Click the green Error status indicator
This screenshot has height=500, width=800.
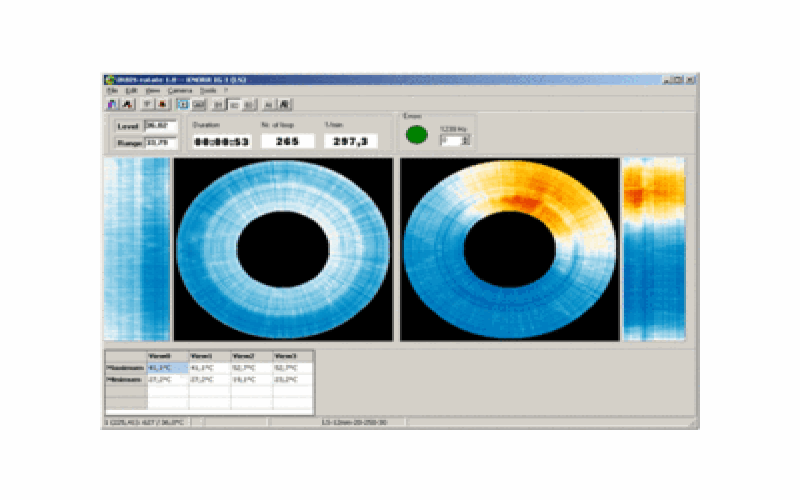[x=416, y=134]
